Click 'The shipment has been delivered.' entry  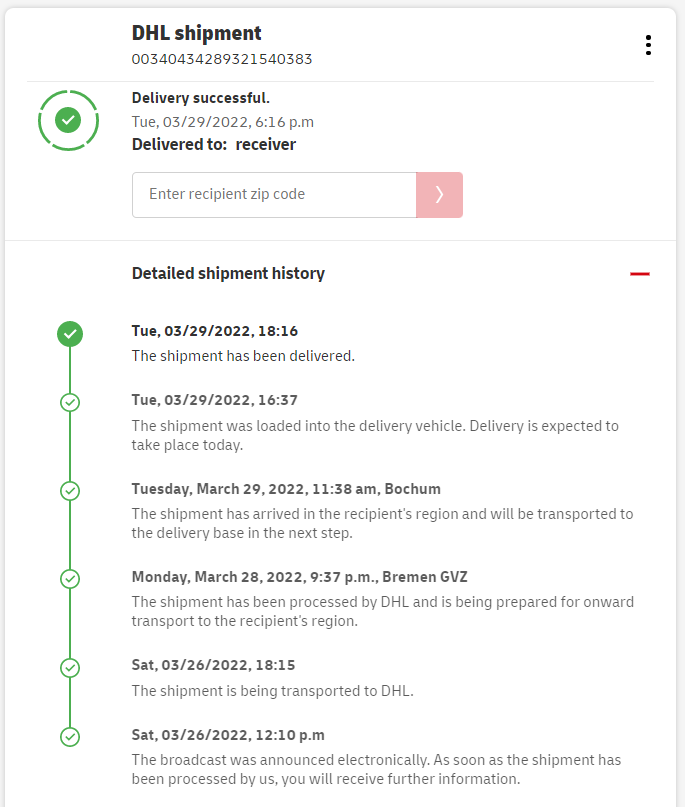243,355
